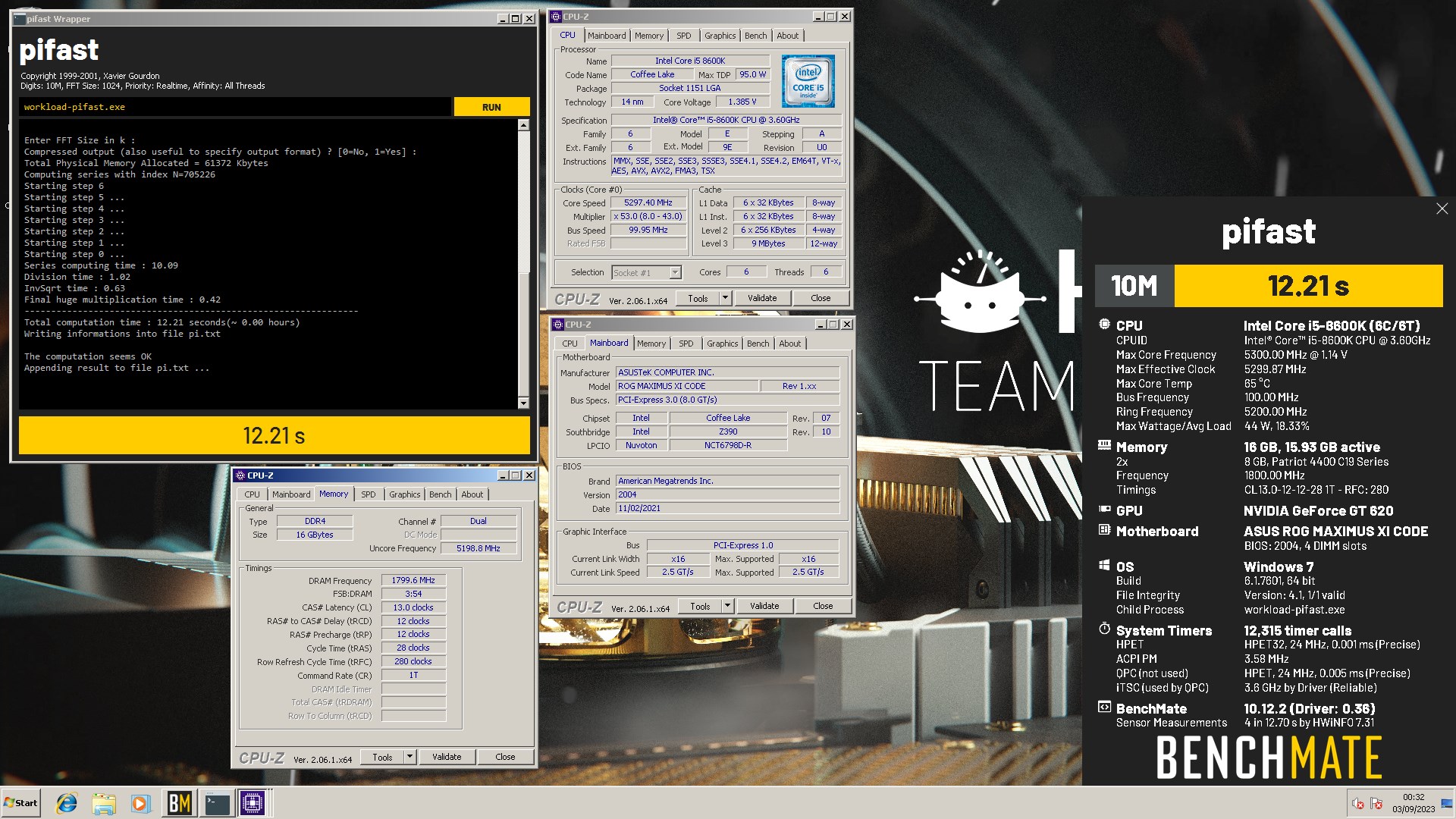
Task: Click the OS Windows icon in BenchMate panel
Action: click(1104, 566)
